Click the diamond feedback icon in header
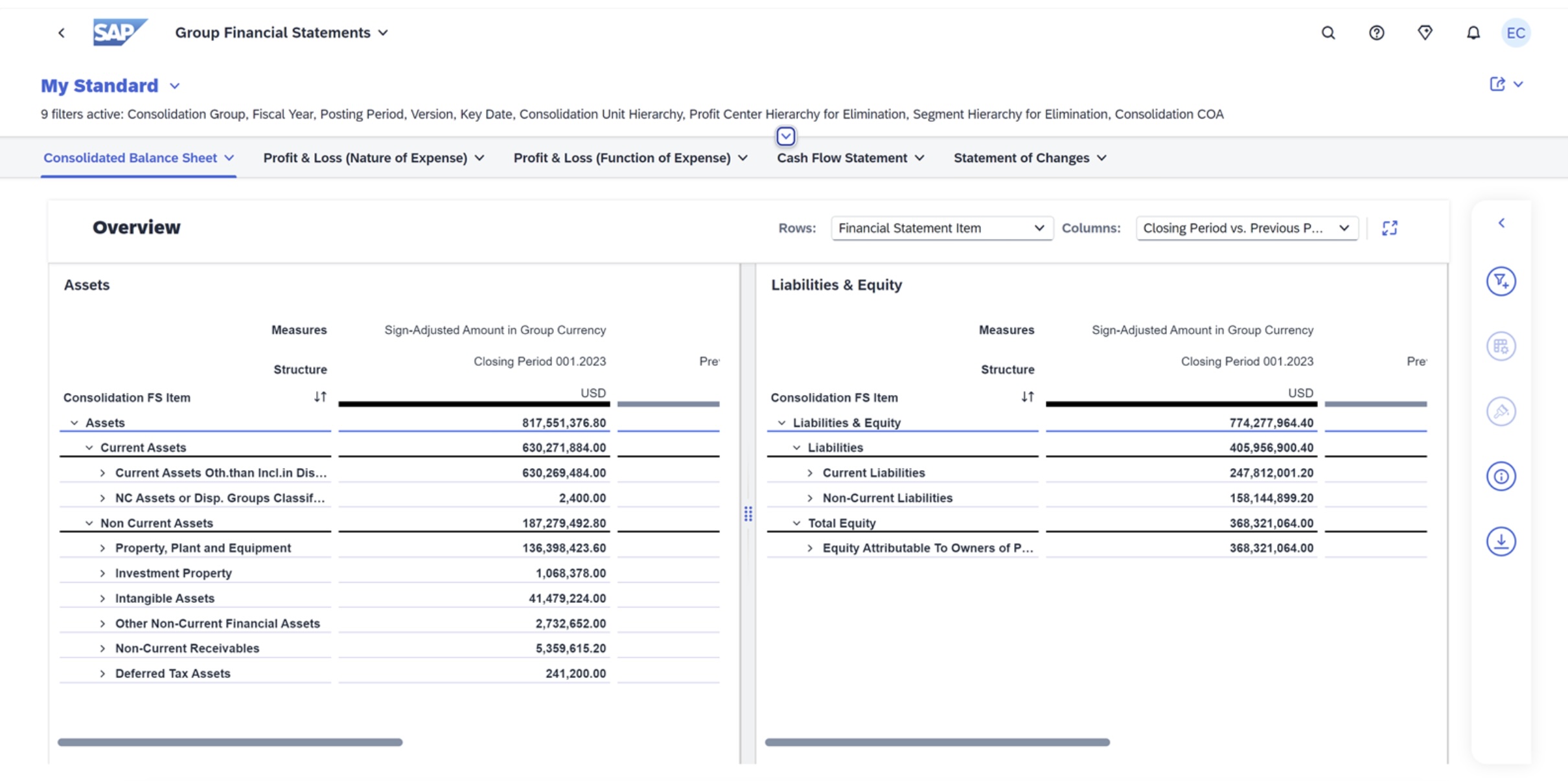Viewport: 1568px width, 781px height. [x=1425, y=33]
